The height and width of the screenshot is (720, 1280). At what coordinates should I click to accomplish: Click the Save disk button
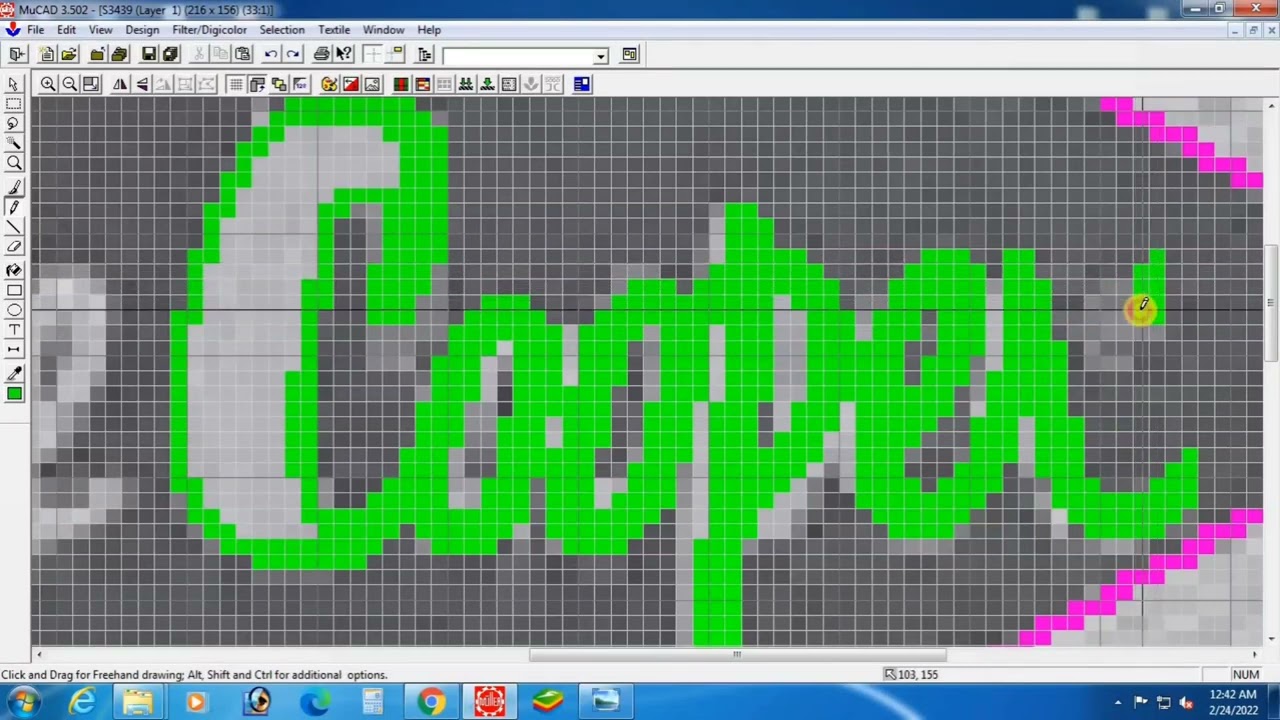point(148,54)
